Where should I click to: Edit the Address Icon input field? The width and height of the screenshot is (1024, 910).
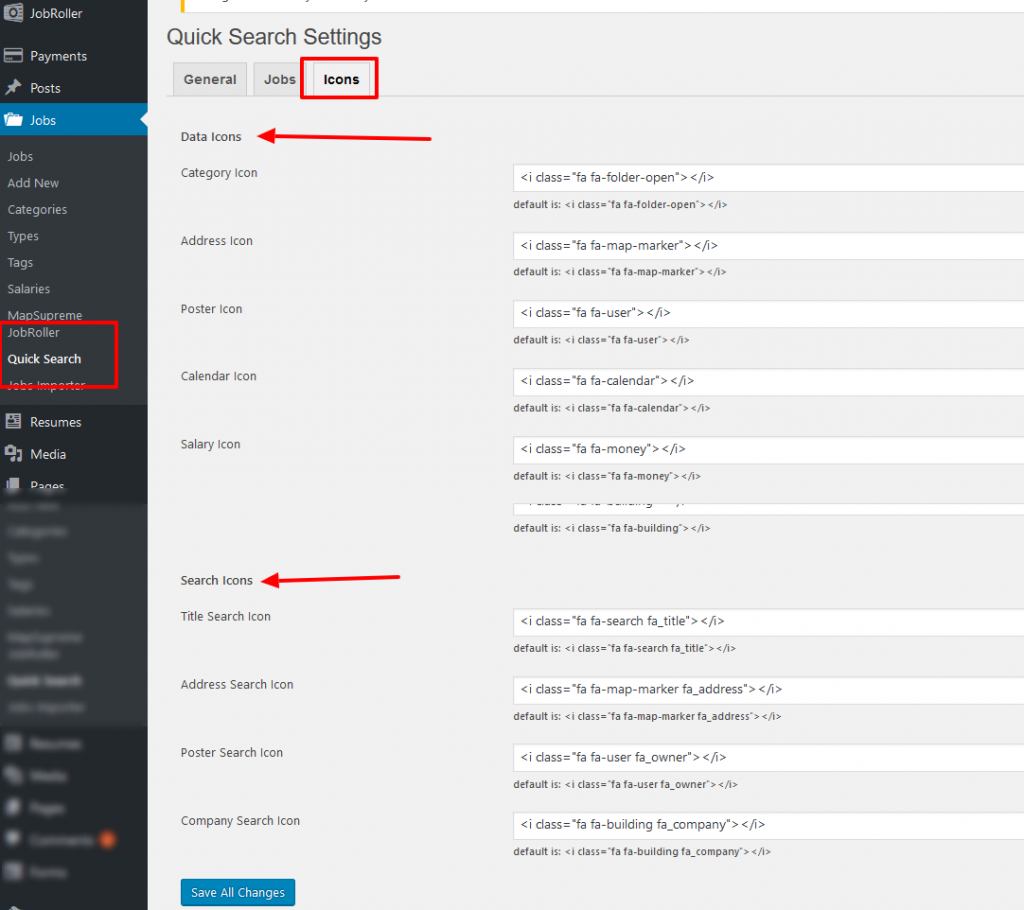click(x=768, y=246)
